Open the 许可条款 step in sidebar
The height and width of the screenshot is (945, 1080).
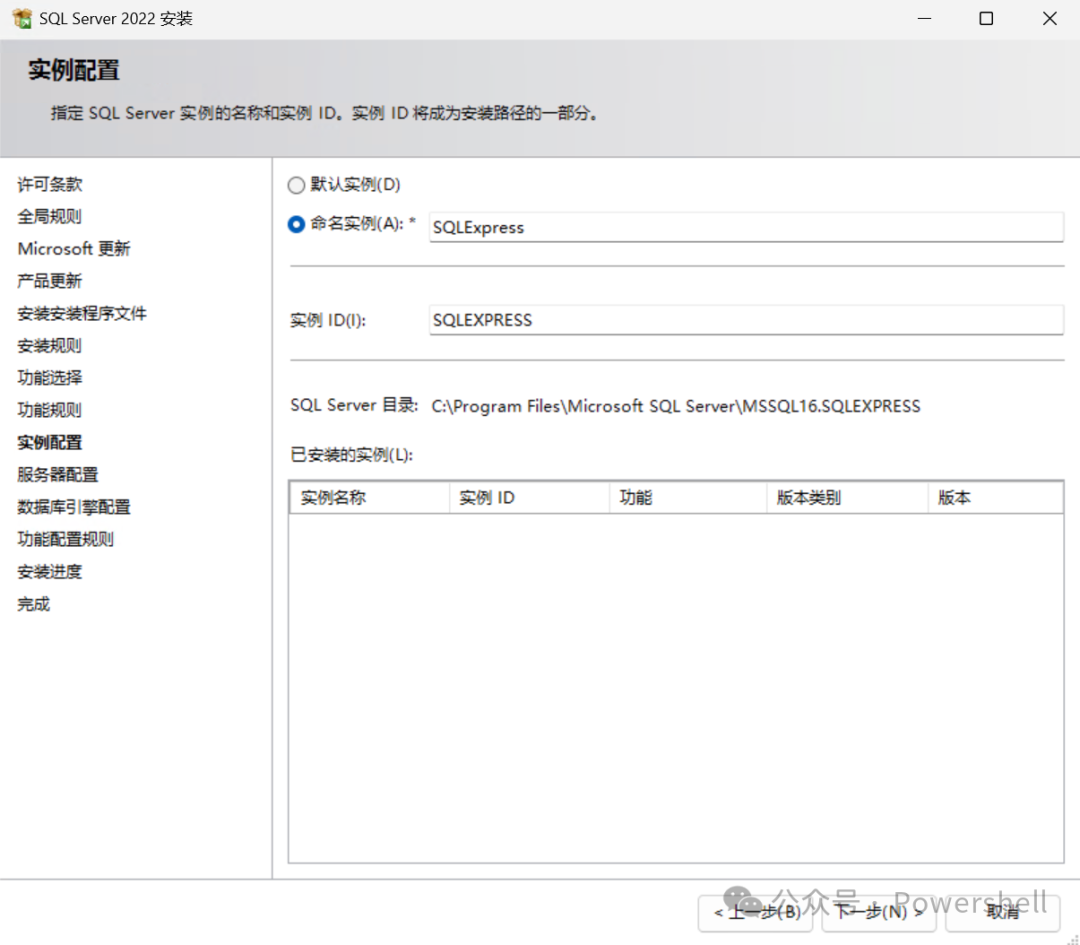[x=50, y=184]
